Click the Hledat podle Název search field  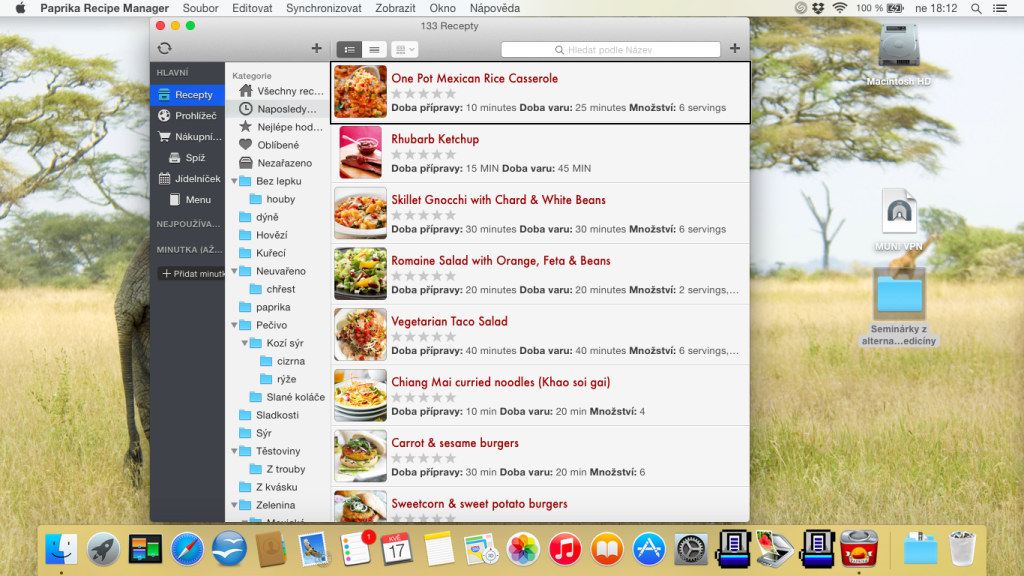[611, 50]
